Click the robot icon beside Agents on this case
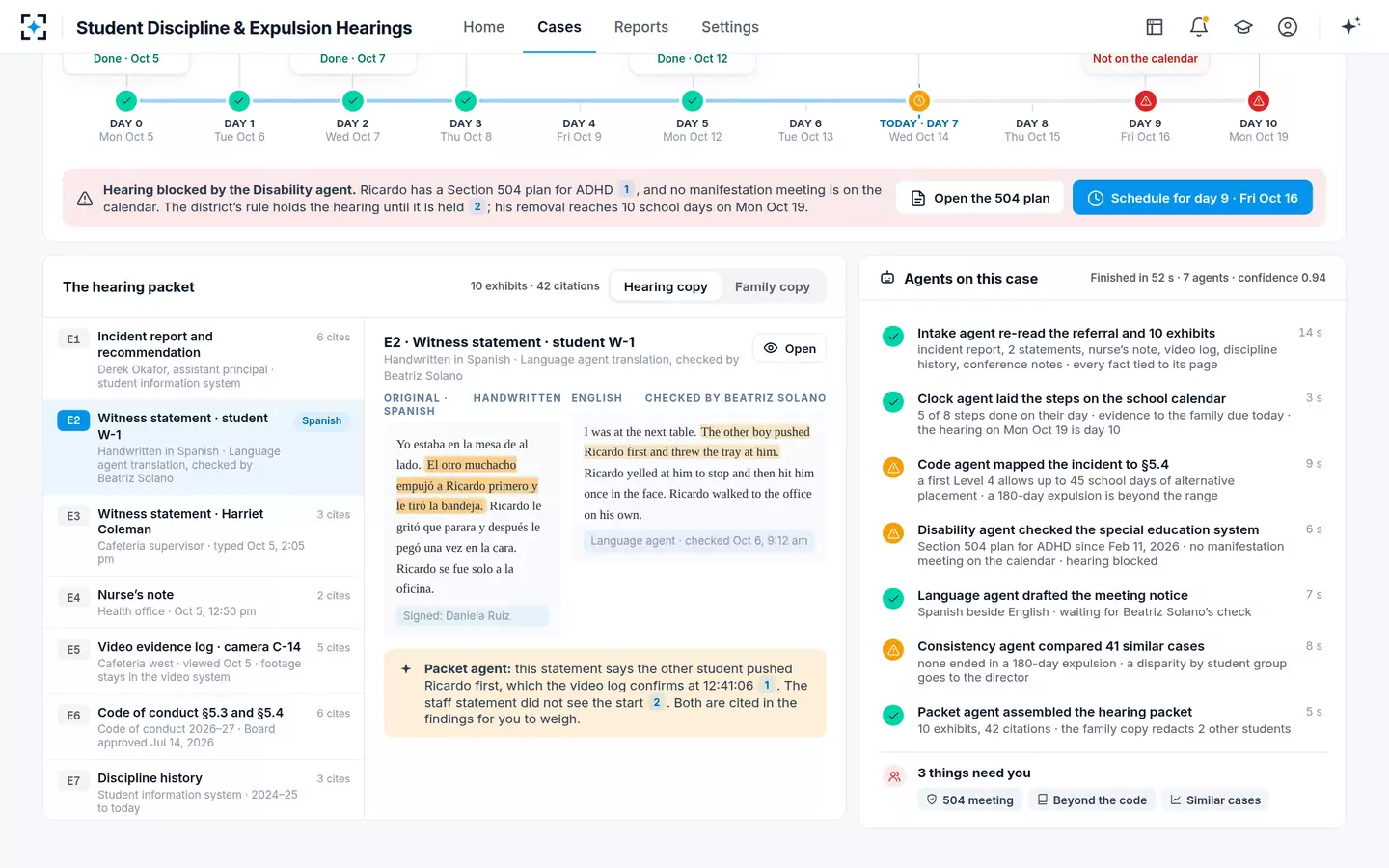The image size is (1389, 868). tap(887, 278)
